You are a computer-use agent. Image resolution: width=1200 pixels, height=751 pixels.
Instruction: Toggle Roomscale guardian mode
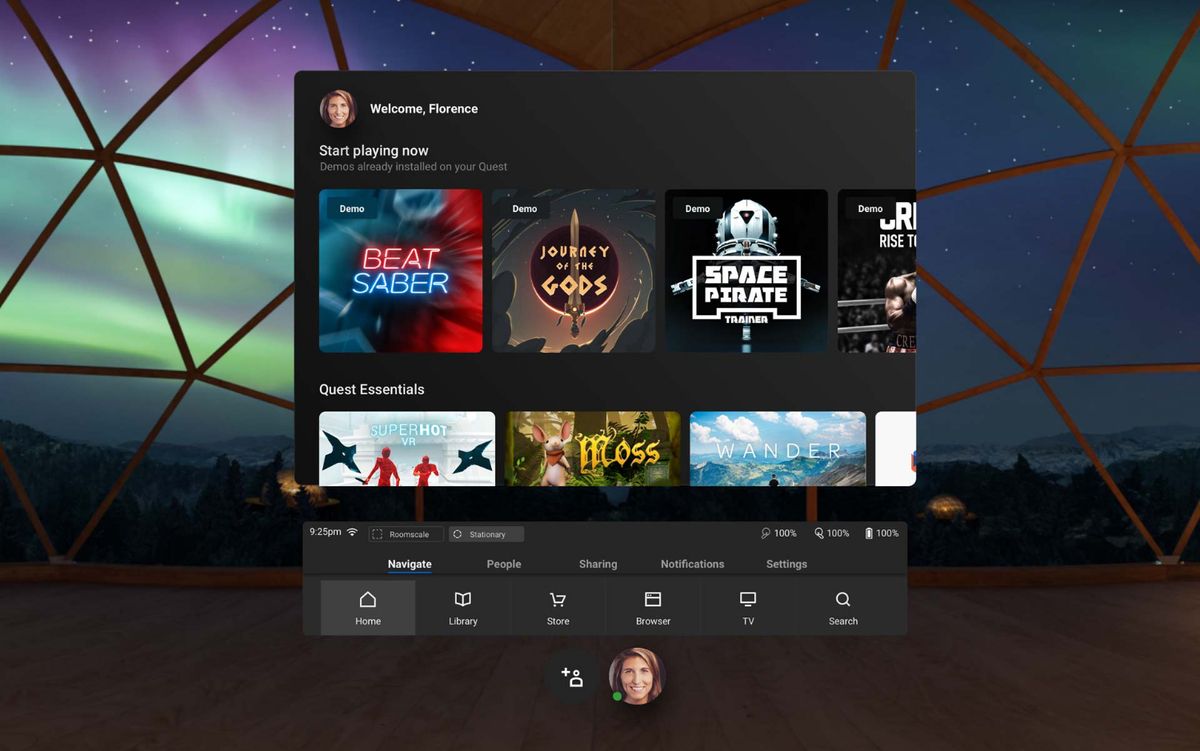(405, 534)
